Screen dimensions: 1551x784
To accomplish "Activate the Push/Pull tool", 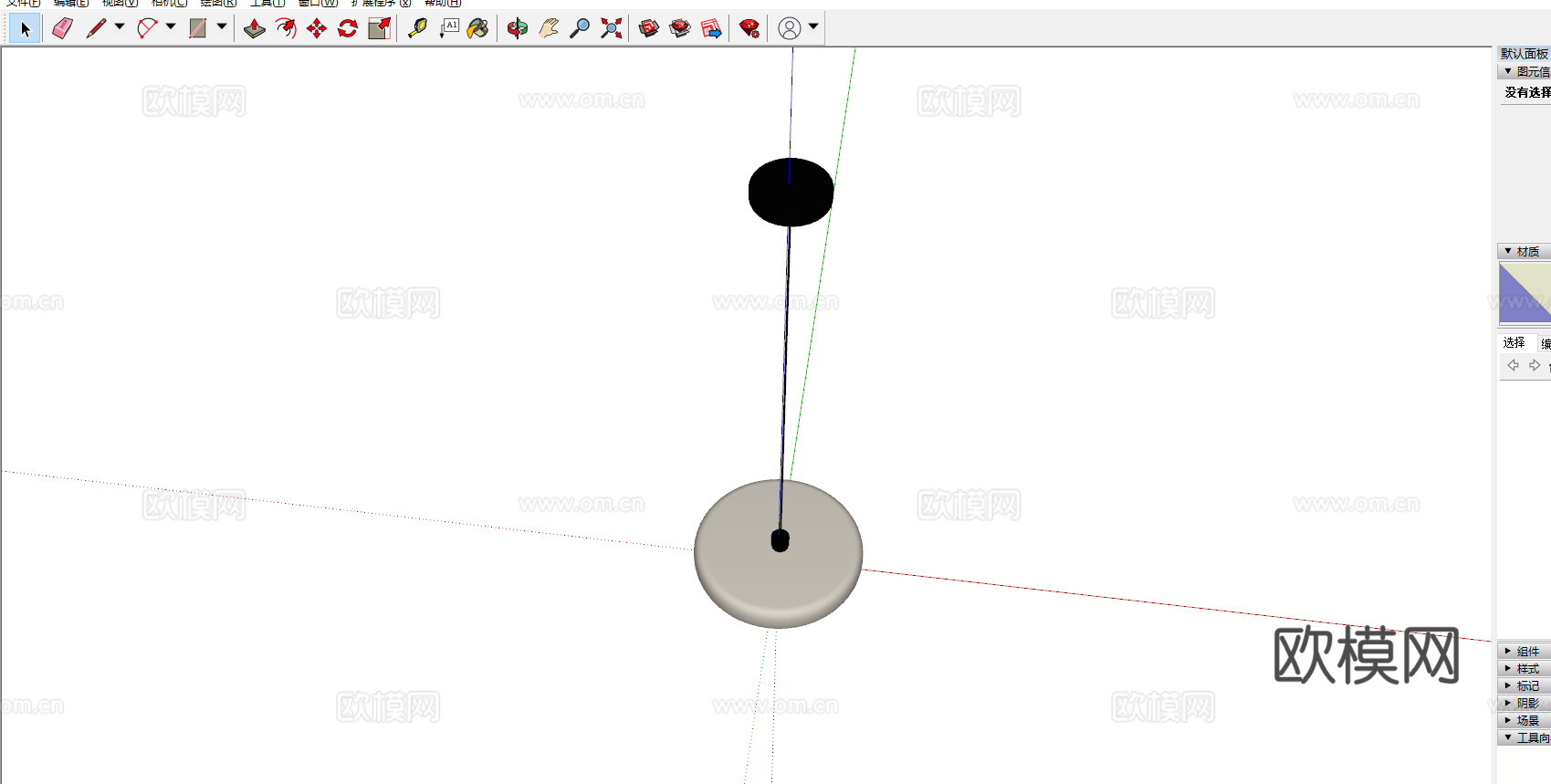I will coord(255,29).
